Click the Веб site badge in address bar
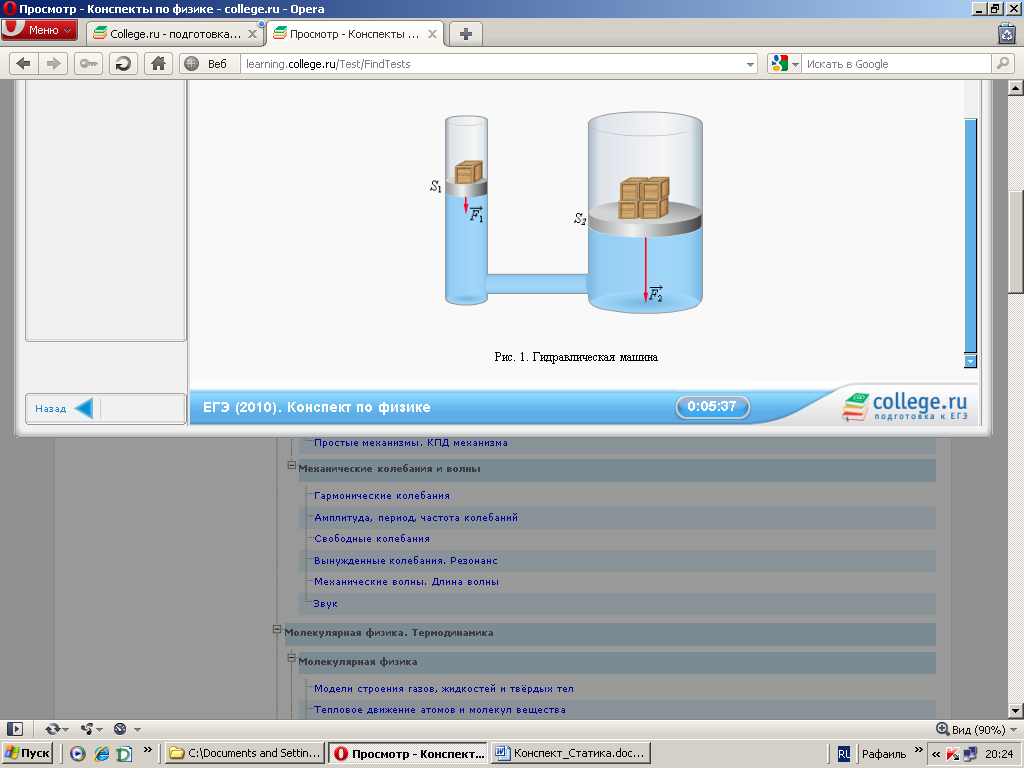 coord(209,63)
